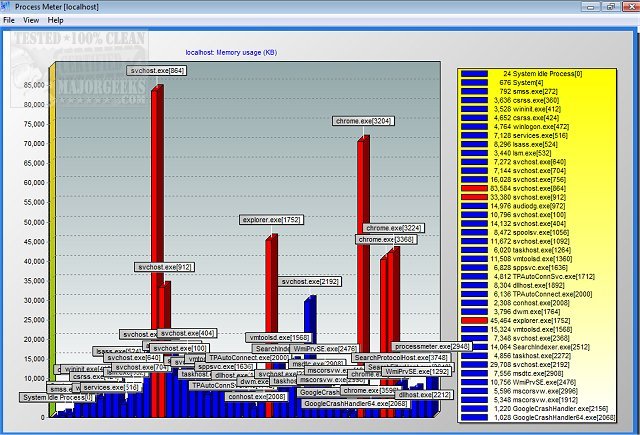Image resolution: width=640 pixels, height=435 pixels.
Task: Click the Process Meter title bar icon
Action: (x=6, y=6)
